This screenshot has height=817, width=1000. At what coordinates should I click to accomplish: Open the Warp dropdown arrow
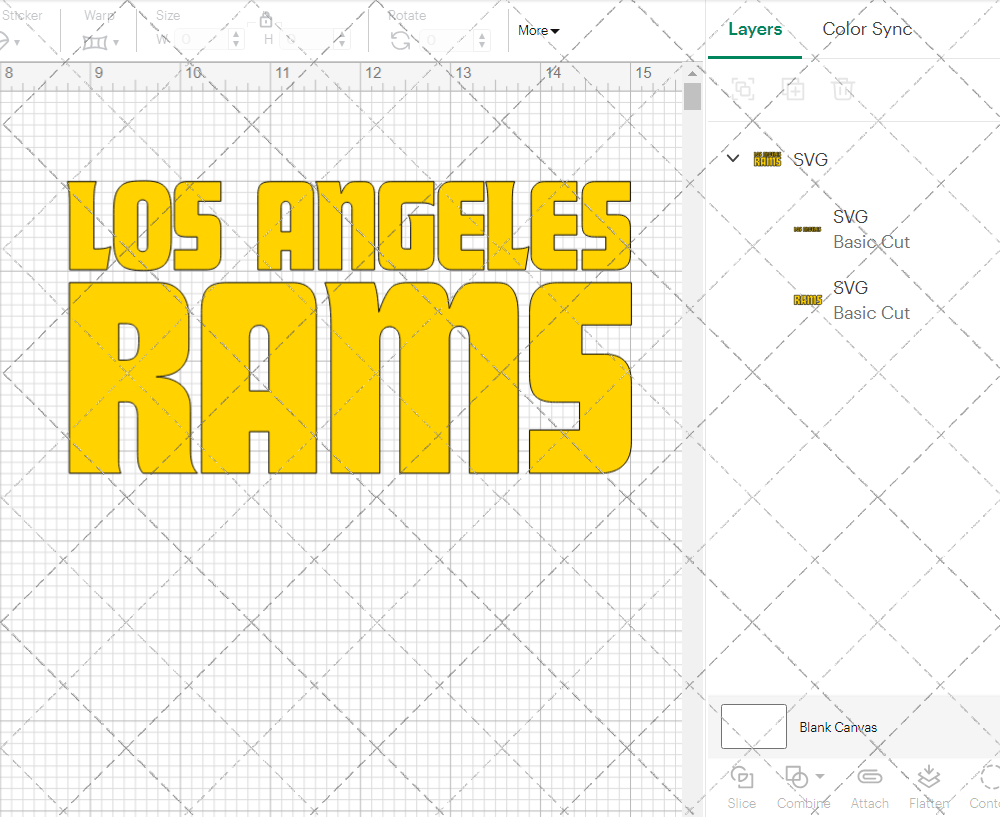point(116,43)
